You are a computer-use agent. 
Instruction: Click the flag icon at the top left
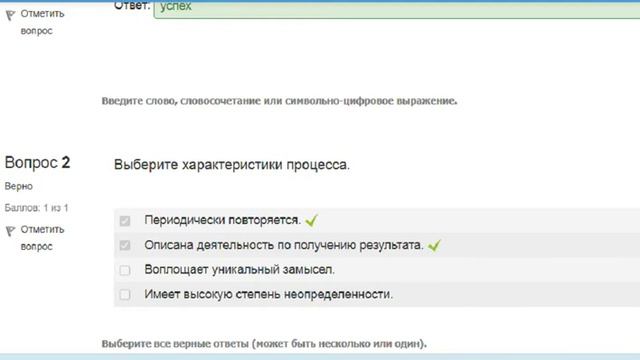[10, 16]
